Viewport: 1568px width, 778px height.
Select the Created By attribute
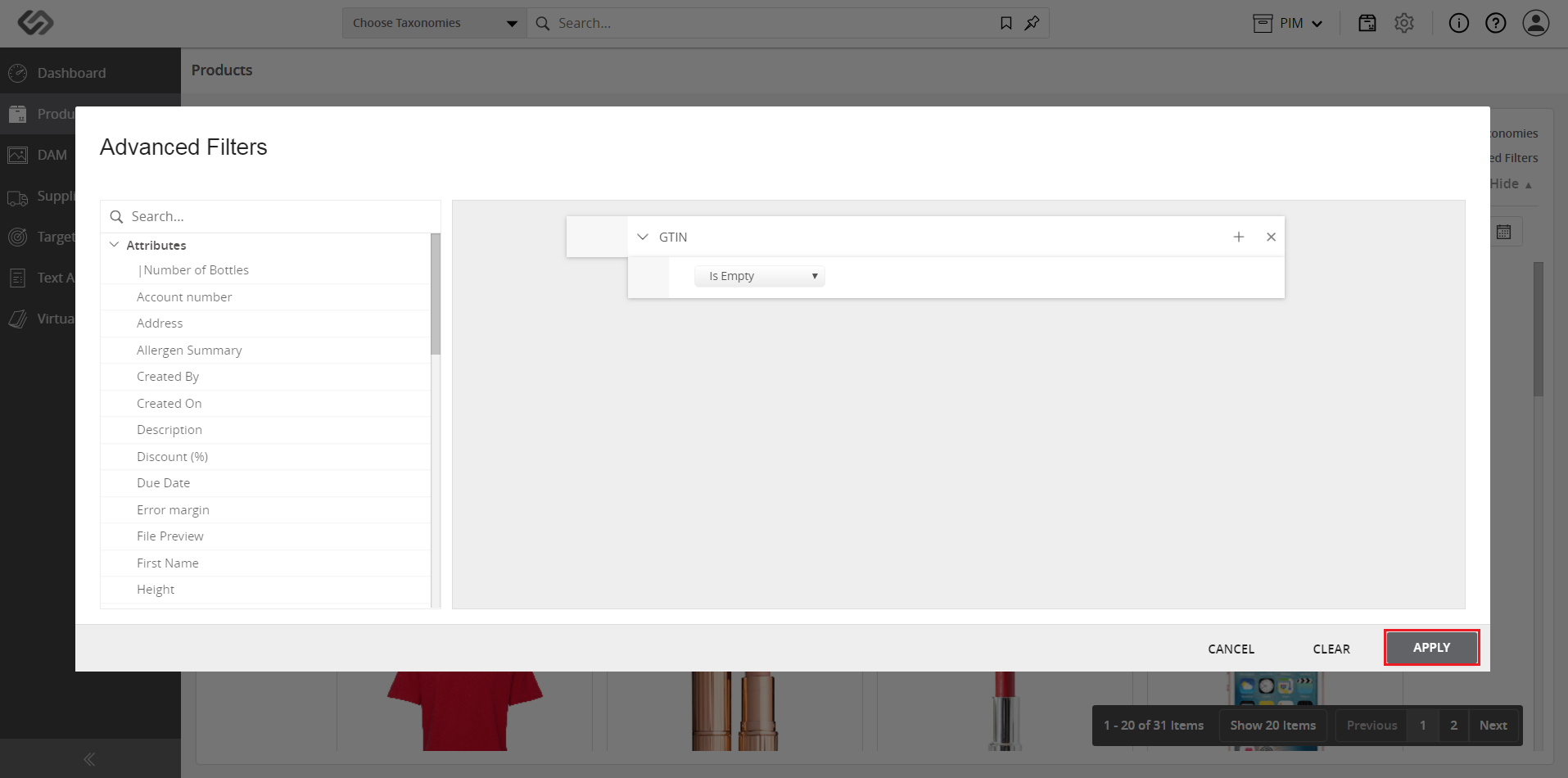(x=265, y=377)
